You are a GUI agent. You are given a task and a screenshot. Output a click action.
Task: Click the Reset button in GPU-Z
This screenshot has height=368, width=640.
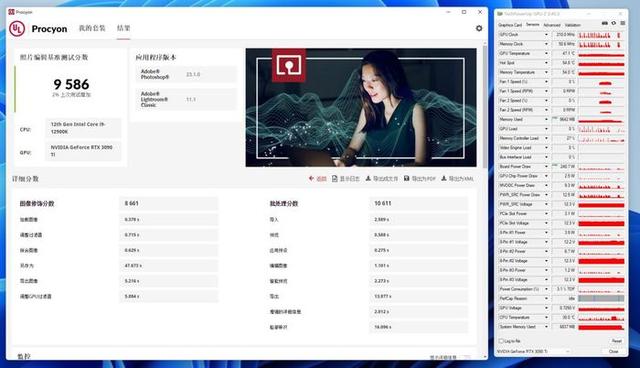(x=616, y=341)
